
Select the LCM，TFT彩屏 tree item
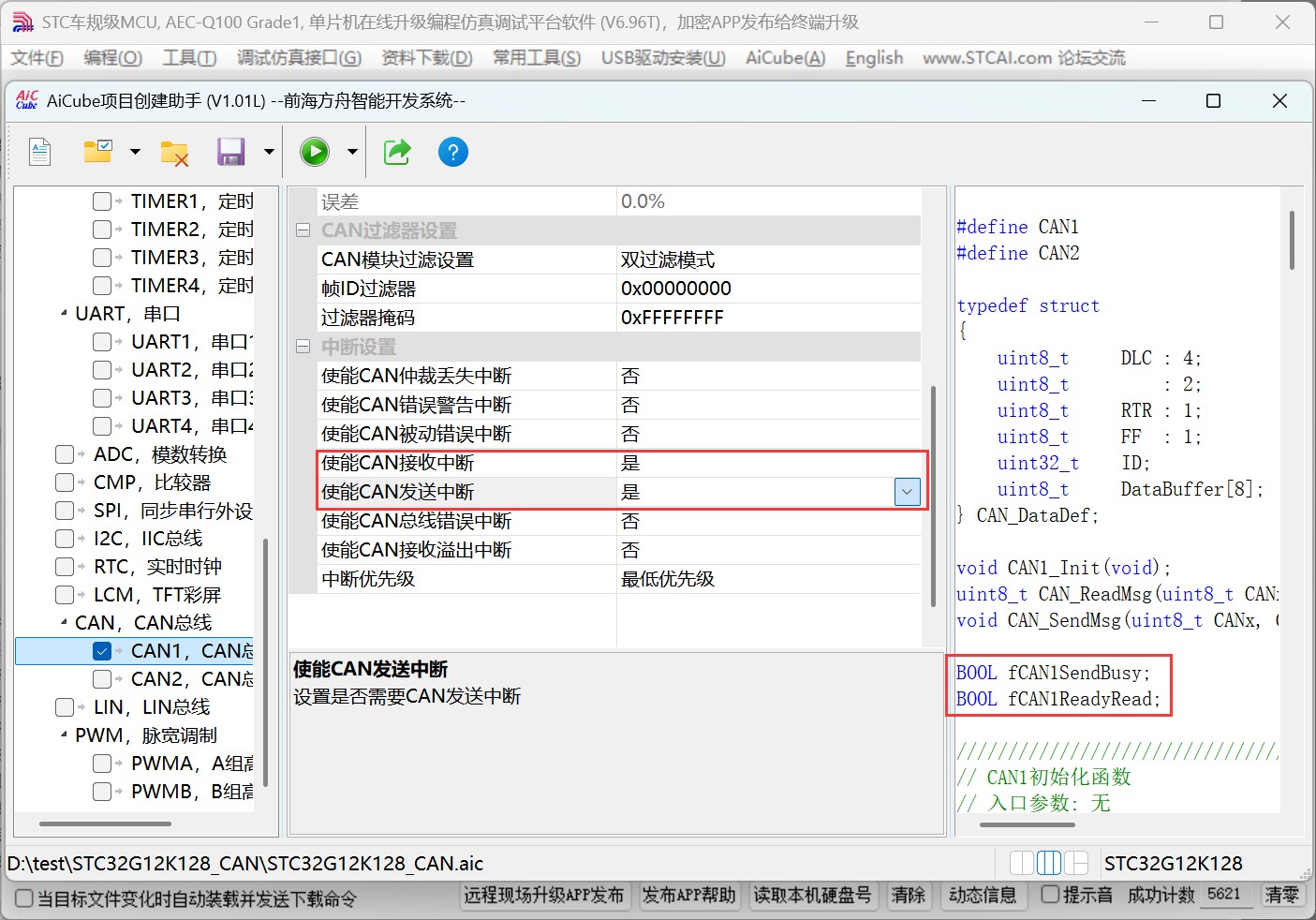click(x=157, y=595)
